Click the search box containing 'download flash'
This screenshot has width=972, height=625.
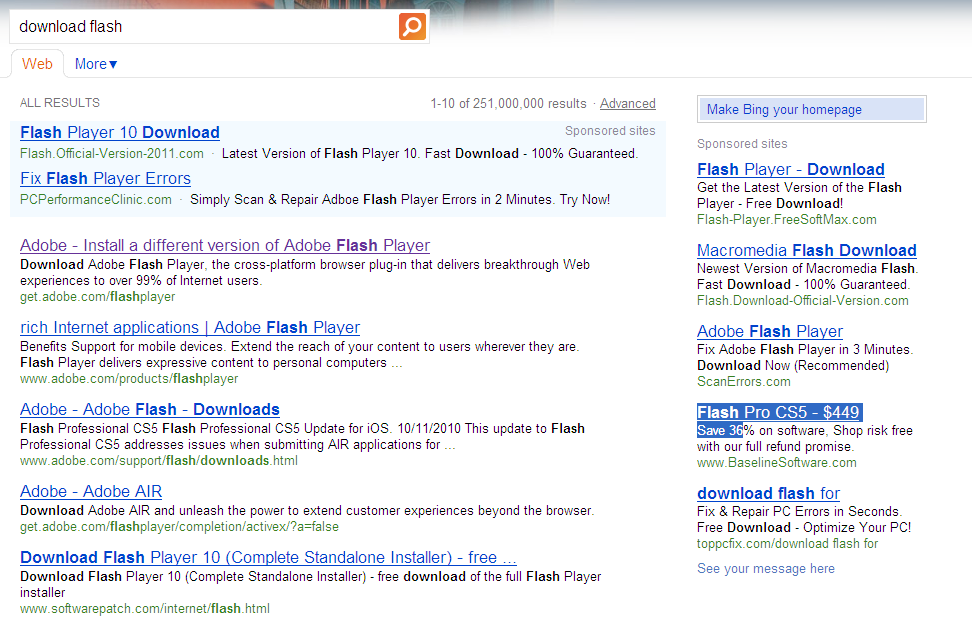[x=205, y=27]
